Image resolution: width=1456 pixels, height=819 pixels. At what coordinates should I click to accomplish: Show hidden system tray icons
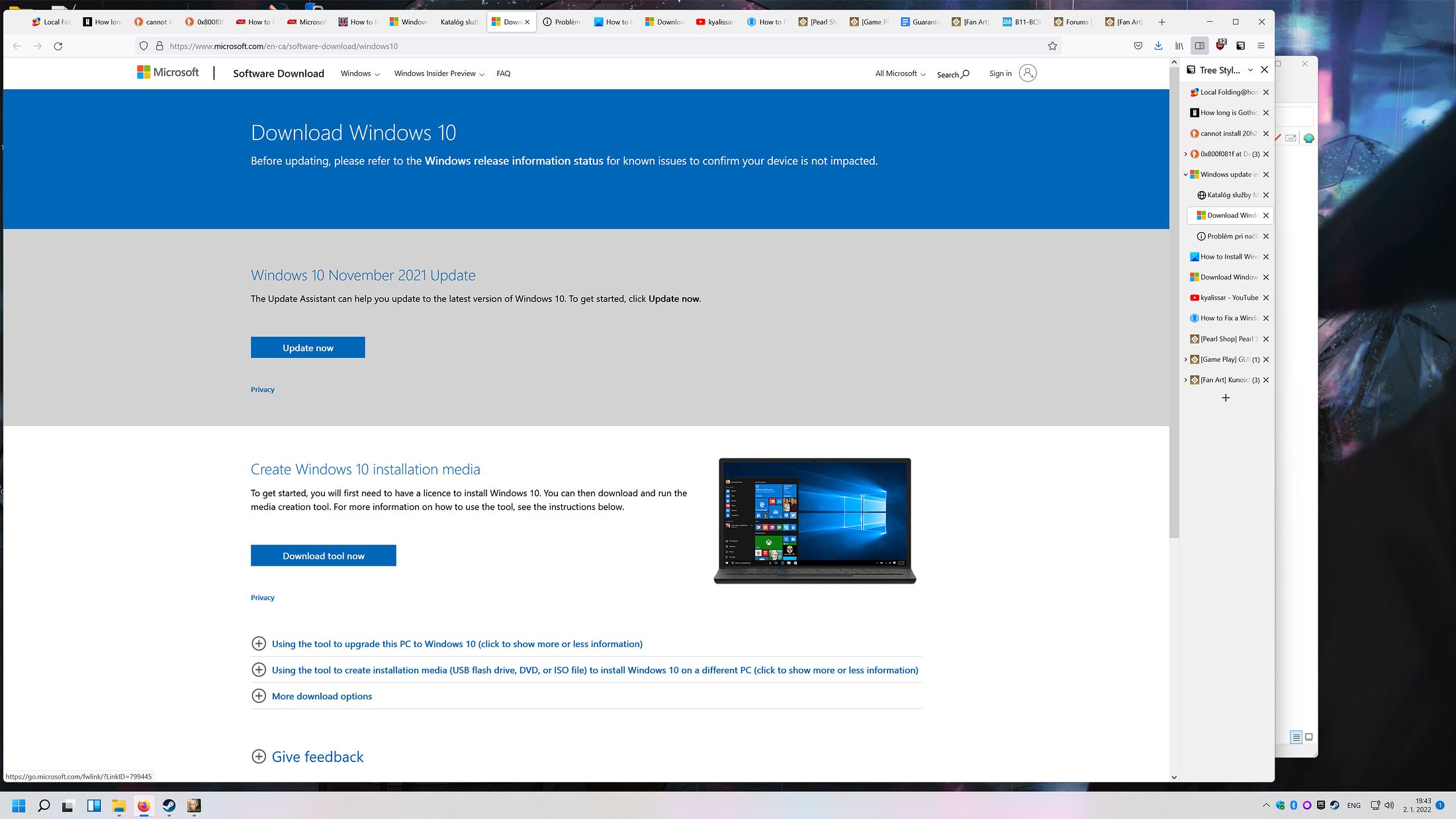[1266, 805]
